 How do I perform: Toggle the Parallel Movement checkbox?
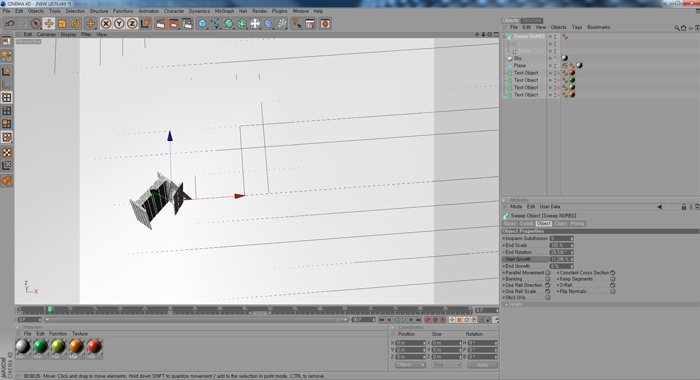coord(548,273)
